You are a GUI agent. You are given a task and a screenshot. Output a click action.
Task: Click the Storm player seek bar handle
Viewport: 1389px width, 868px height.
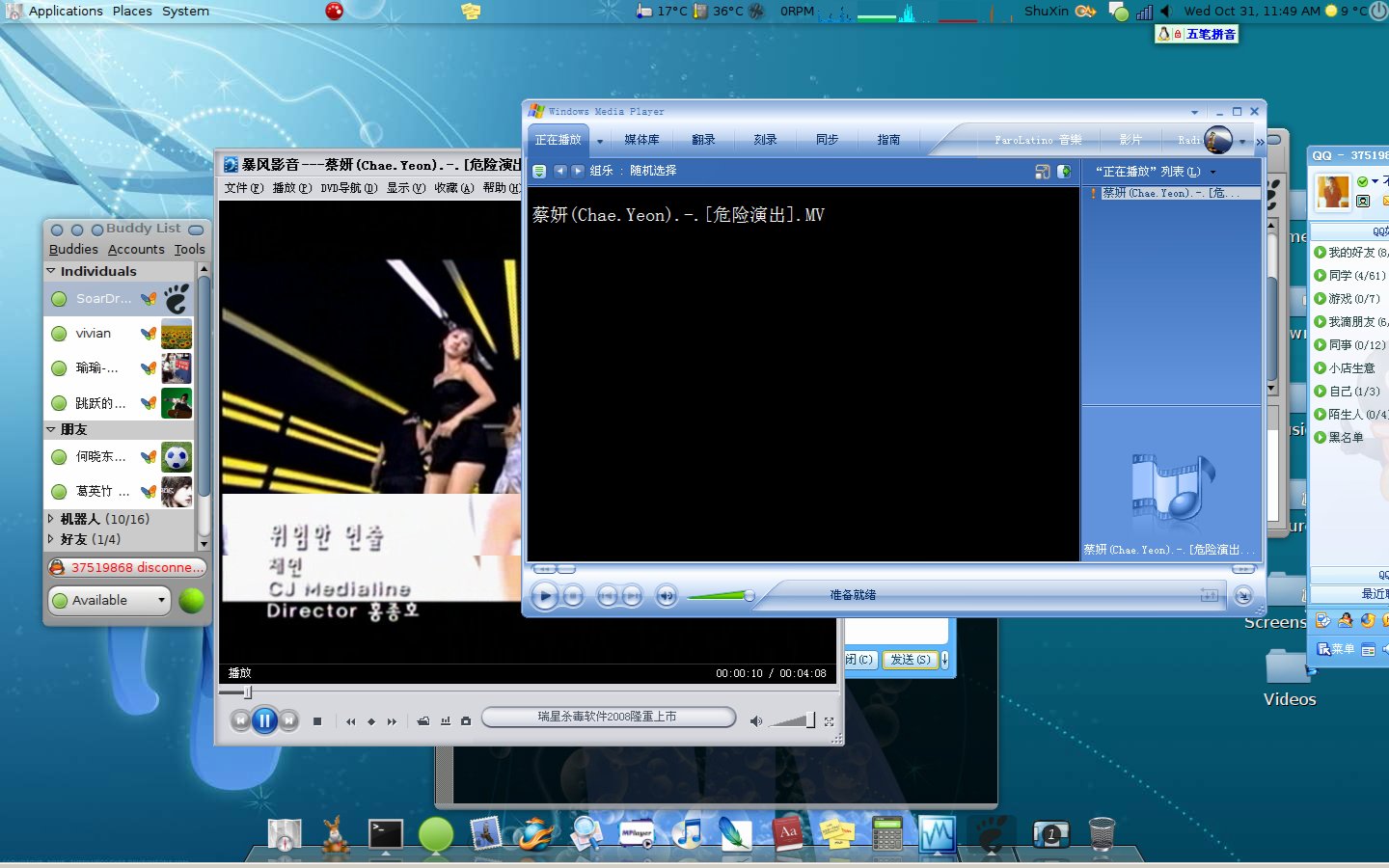coord(248,692)
